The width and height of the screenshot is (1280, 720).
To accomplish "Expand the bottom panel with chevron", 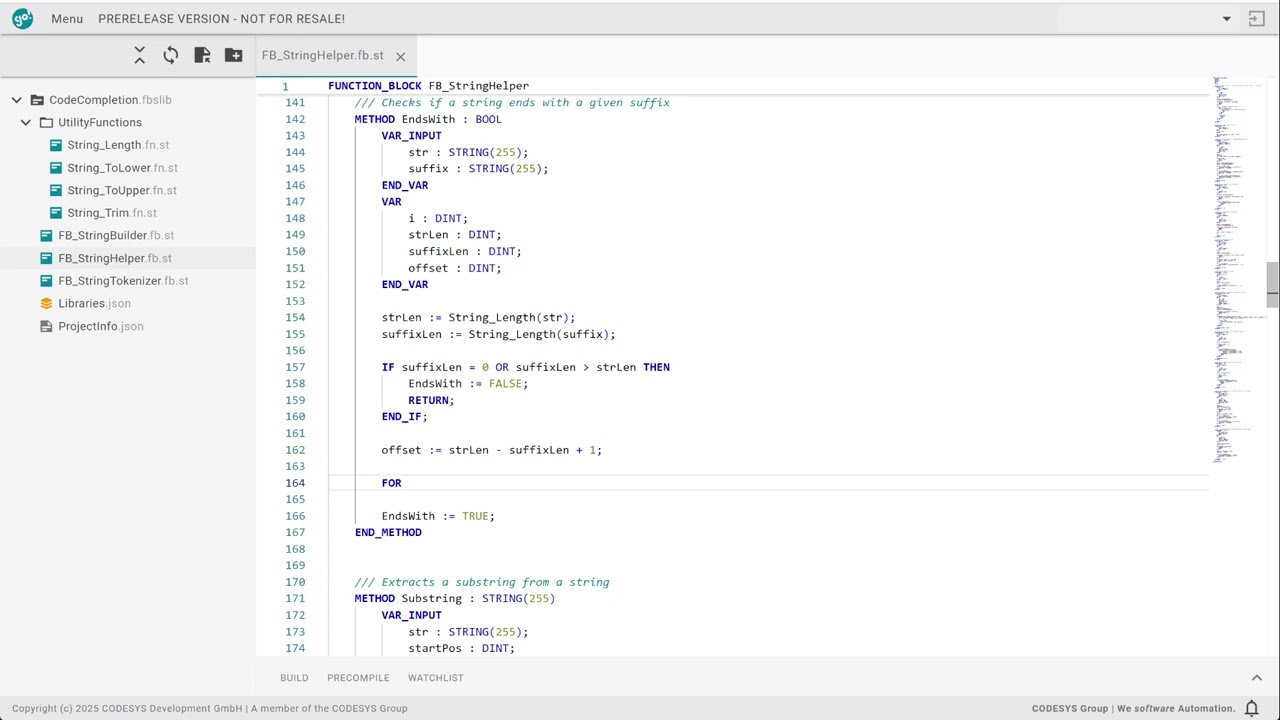I will click(x=1257, y=678).
